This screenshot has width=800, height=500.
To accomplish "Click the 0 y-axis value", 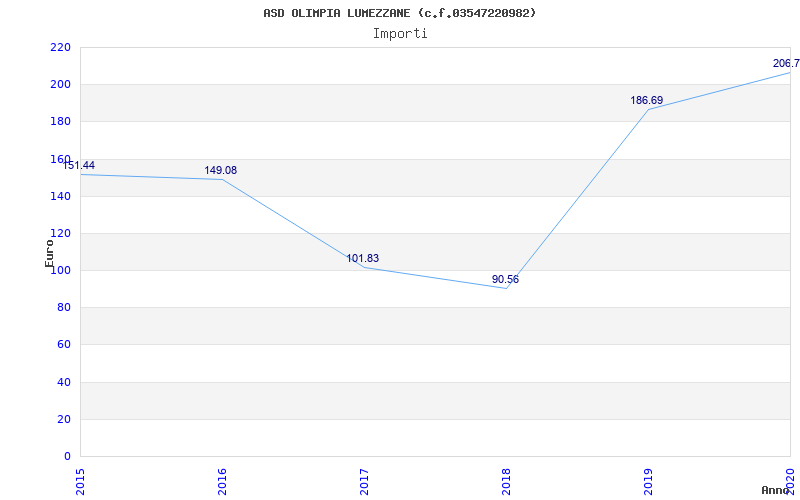I will pyautogui.click(x=67, y=457).
